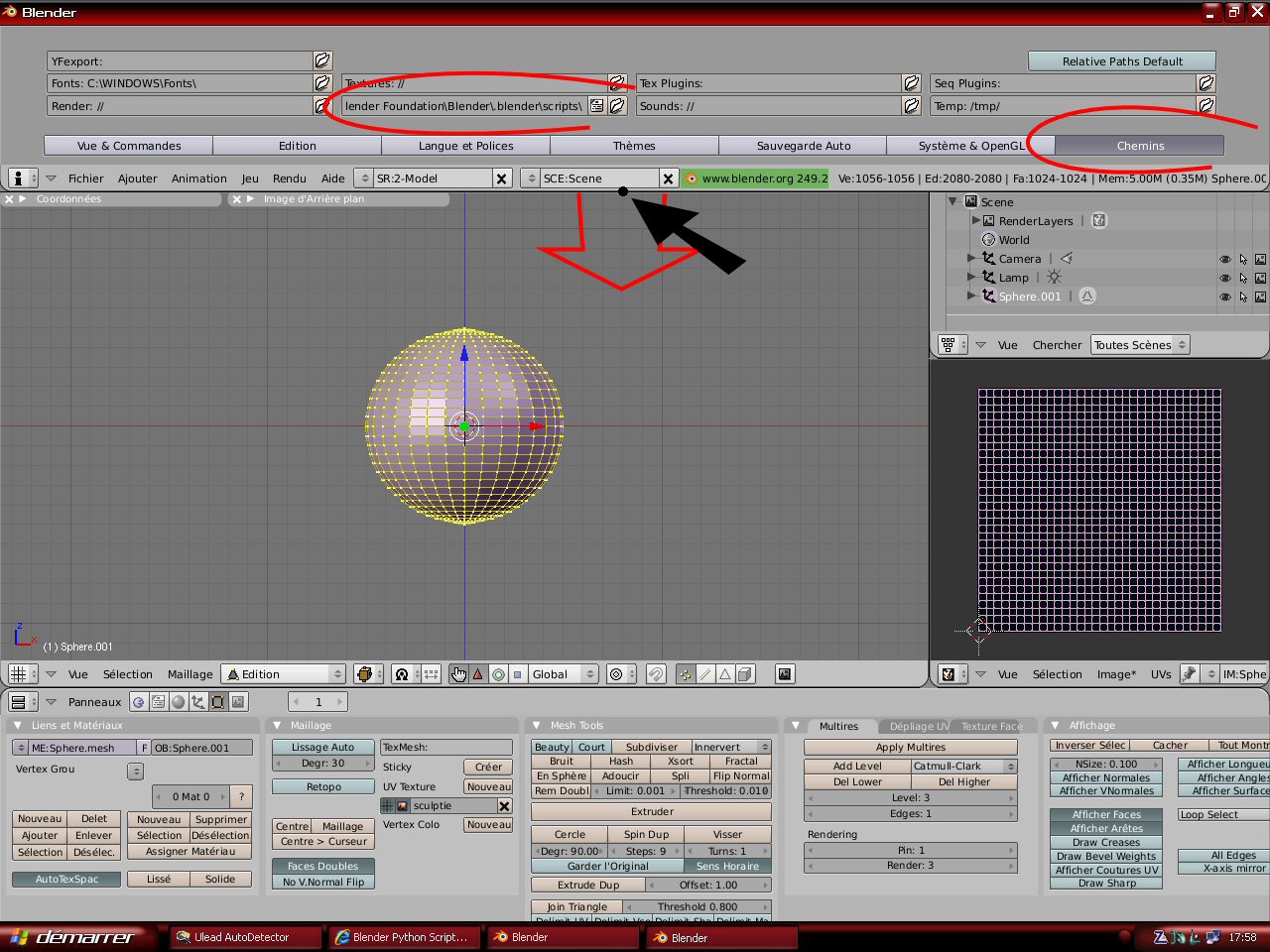
Task: Toggle Sens Horaire option
Action: tap(727, 867)
